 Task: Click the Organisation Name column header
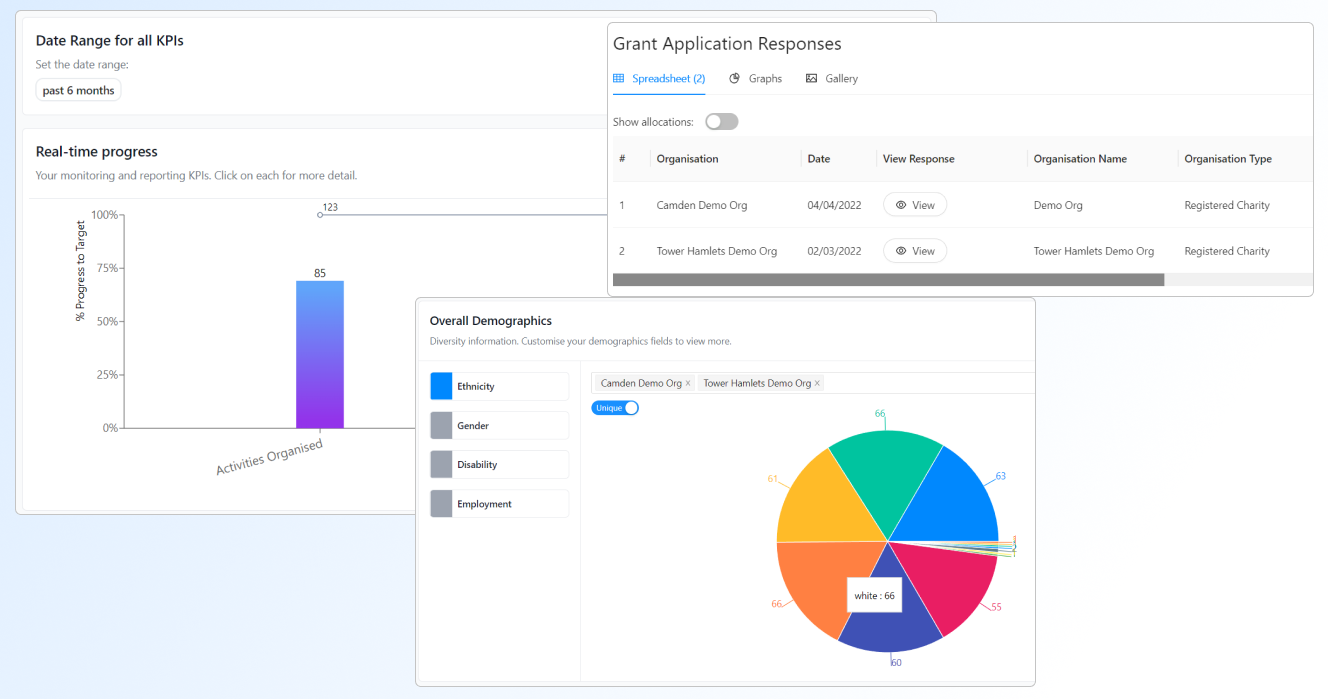pyautogui.click(x=1080, y=159)
